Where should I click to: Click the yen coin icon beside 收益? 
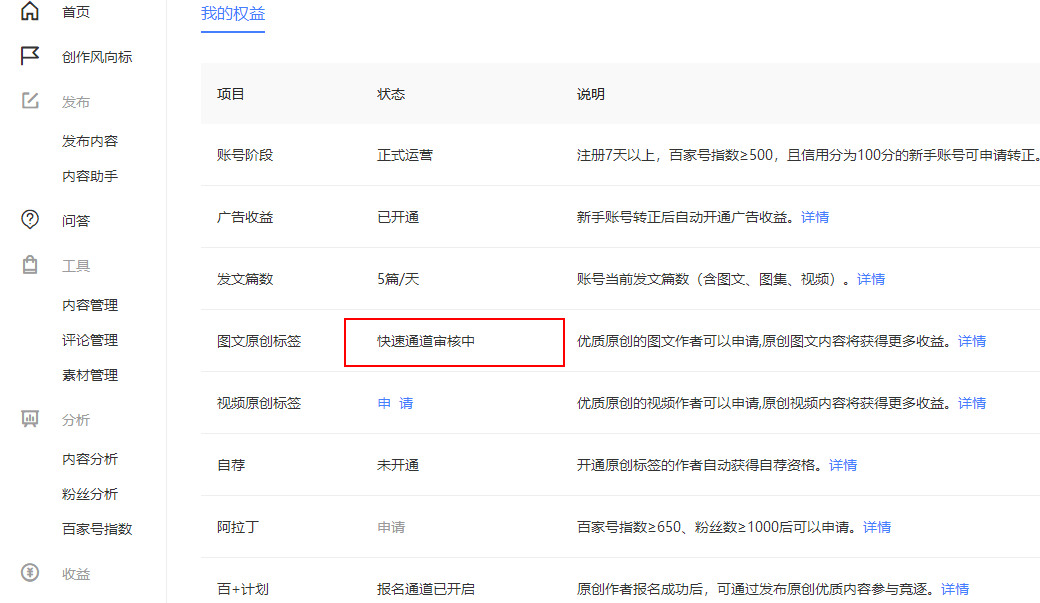[30, 572]
